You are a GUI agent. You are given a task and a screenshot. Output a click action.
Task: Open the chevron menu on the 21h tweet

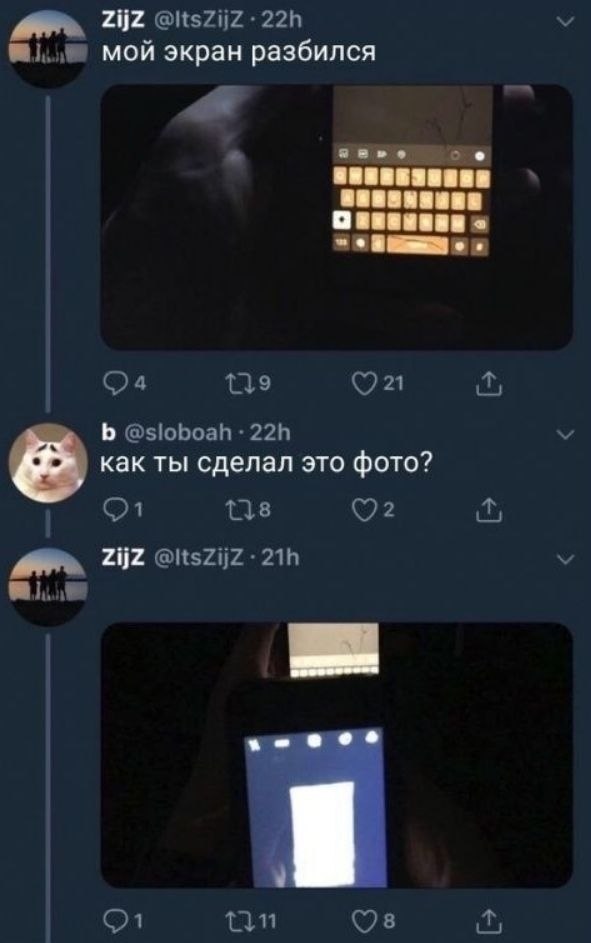(x=565, y=560)
